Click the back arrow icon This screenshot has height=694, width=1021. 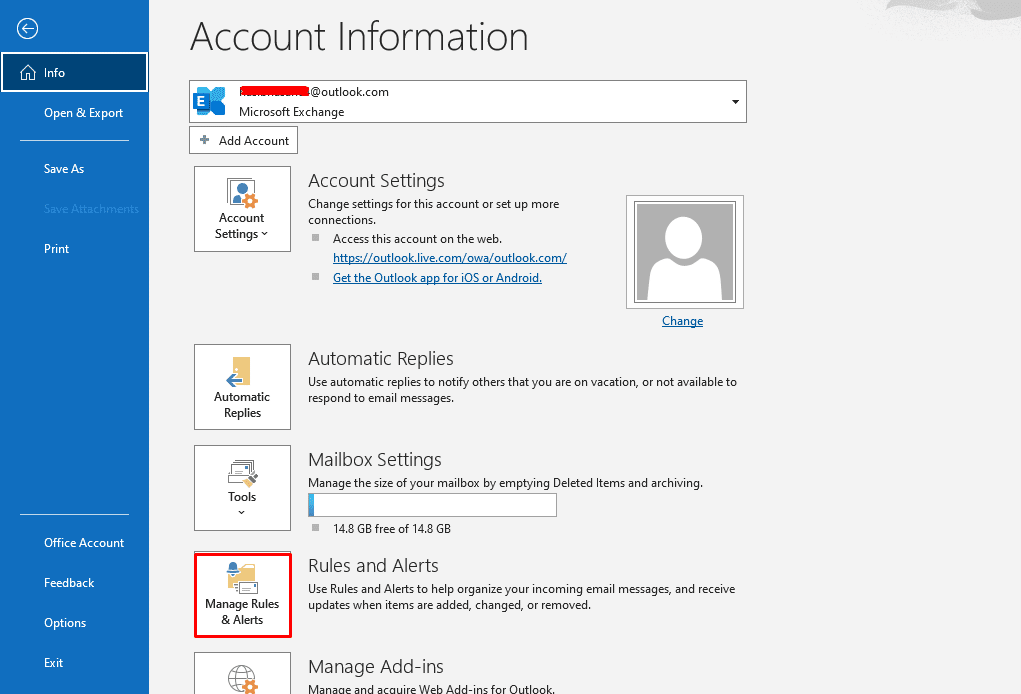tap(27, 29)
